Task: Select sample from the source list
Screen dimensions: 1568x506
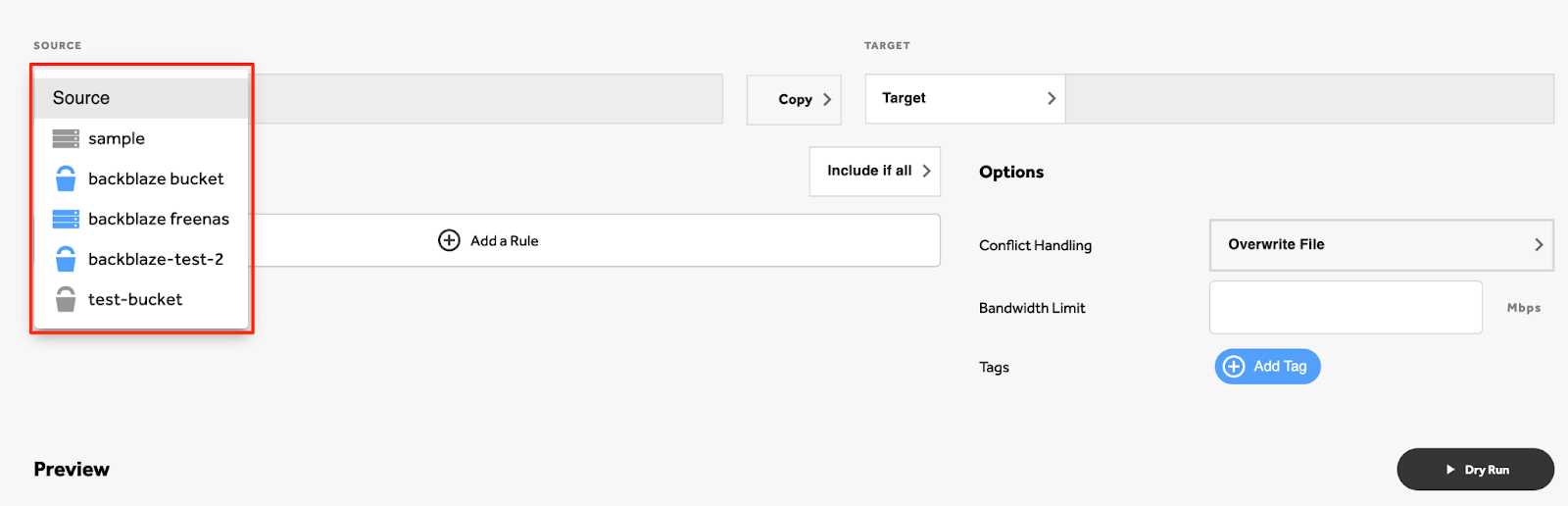Action: point(141,138)
